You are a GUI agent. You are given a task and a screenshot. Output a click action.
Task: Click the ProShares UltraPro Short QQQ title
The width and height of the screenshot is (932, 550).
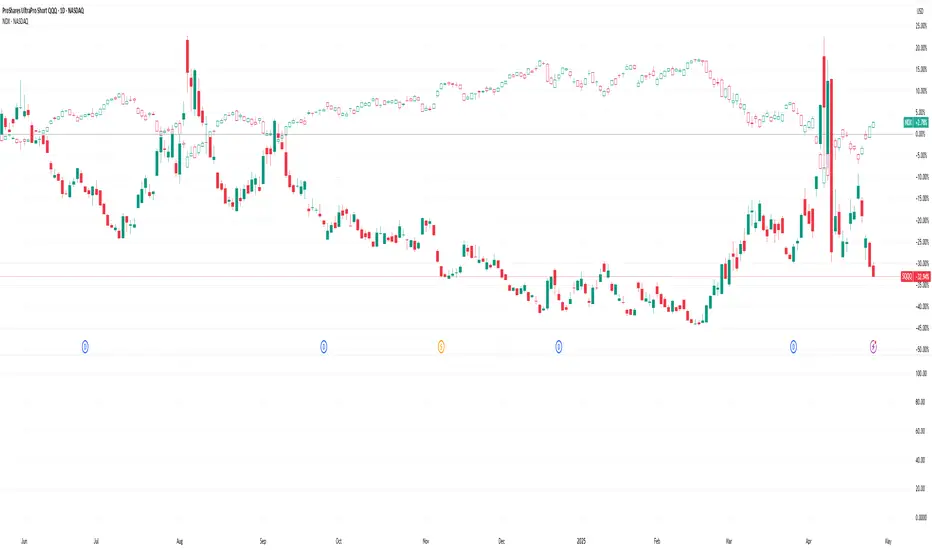pos(43,11)
